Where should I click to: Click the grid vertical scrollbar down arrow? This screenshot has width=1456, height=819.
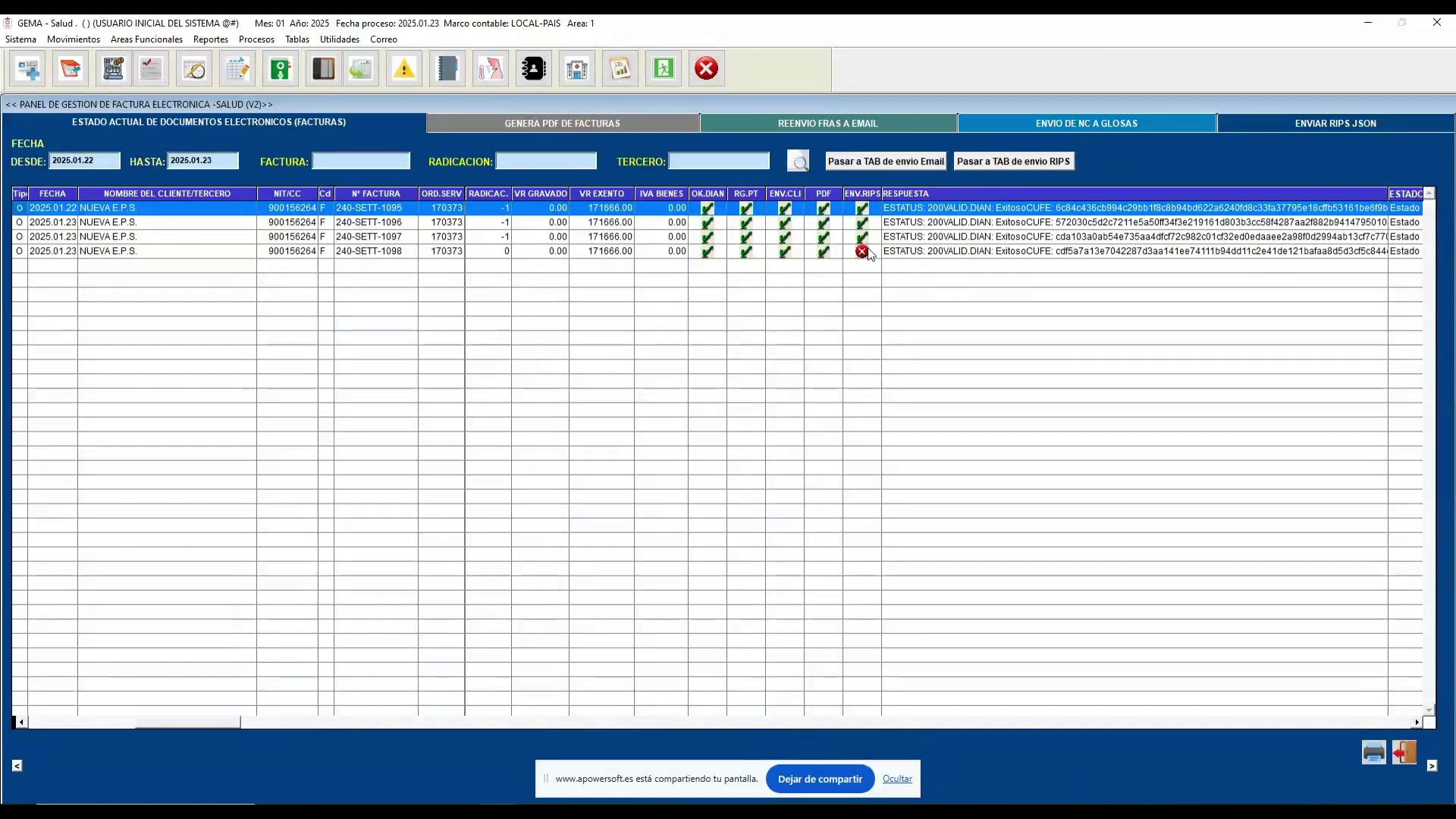[1429, 711]
